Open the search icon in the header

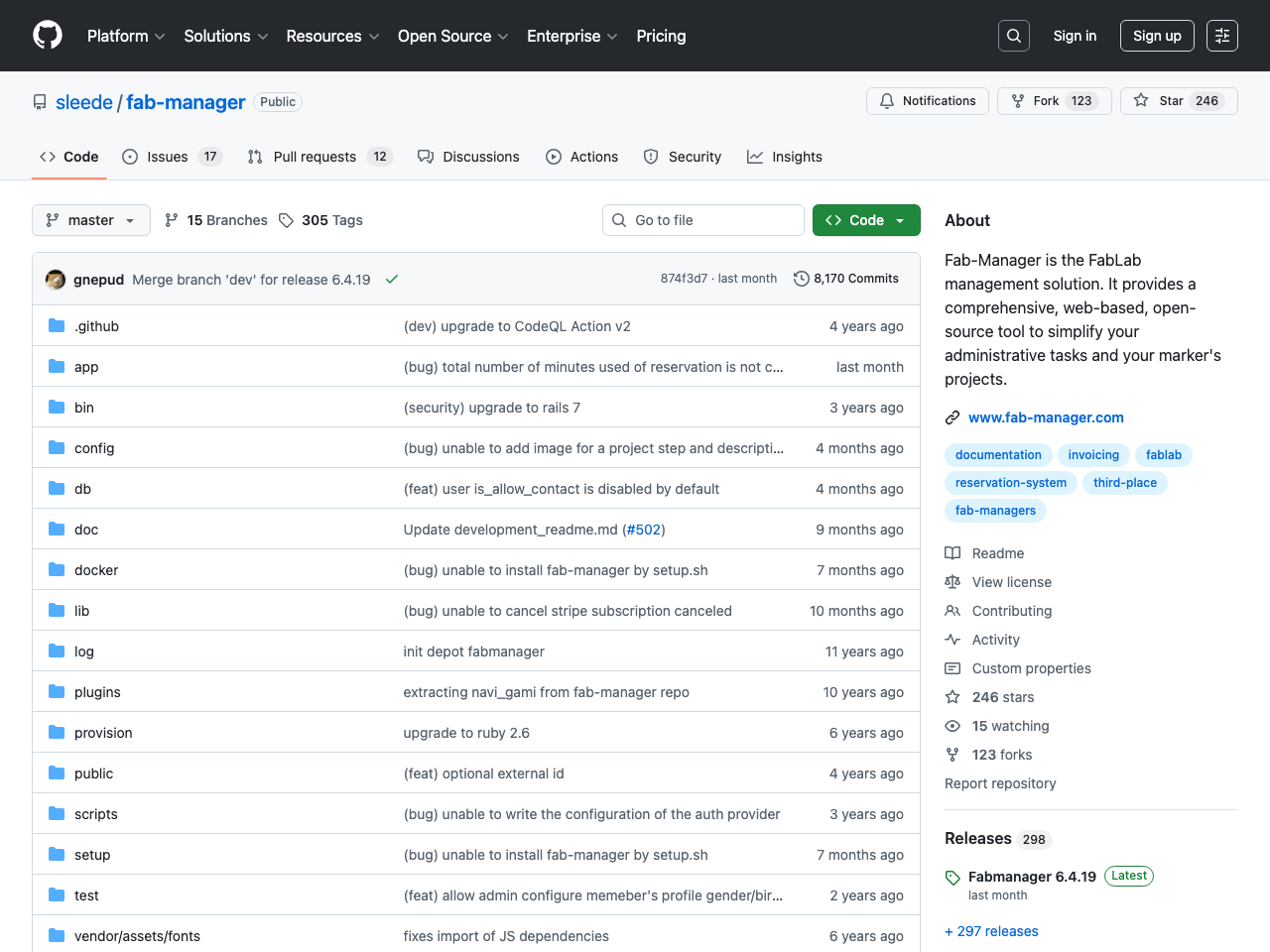[1013, 35]
